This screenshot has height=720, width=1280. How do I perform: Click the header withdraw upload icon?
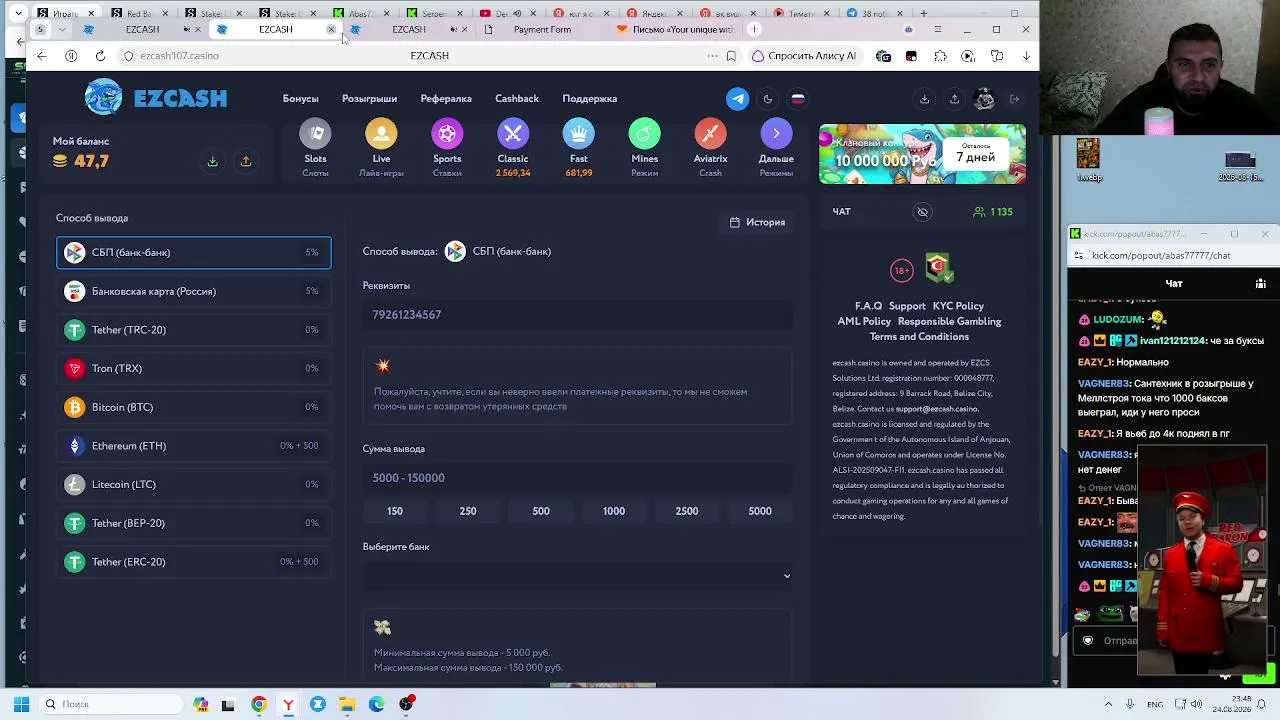954,99
